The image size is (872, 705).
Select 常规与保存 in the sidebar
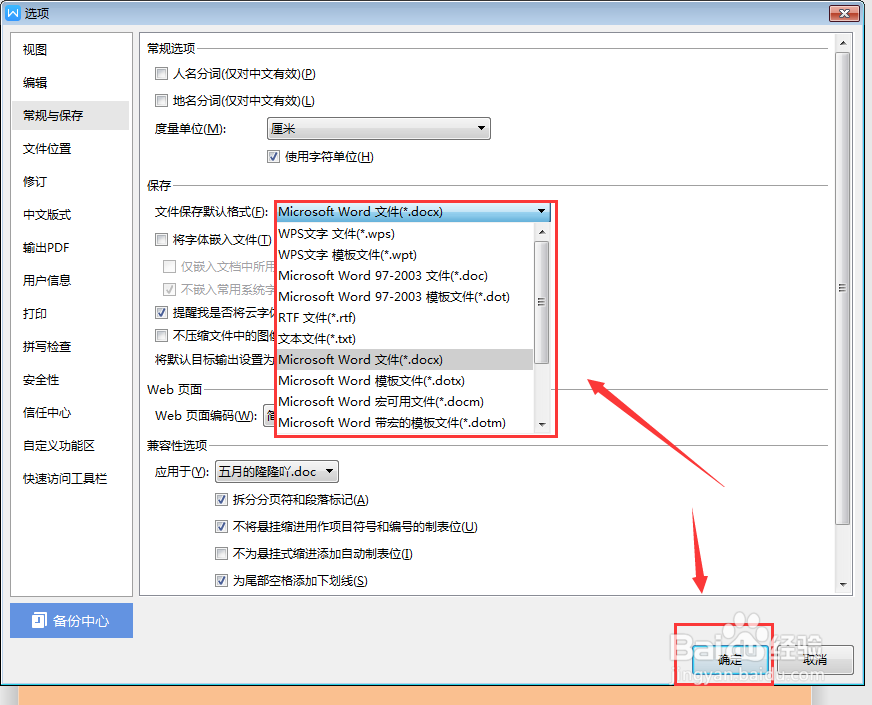[71, 115]
